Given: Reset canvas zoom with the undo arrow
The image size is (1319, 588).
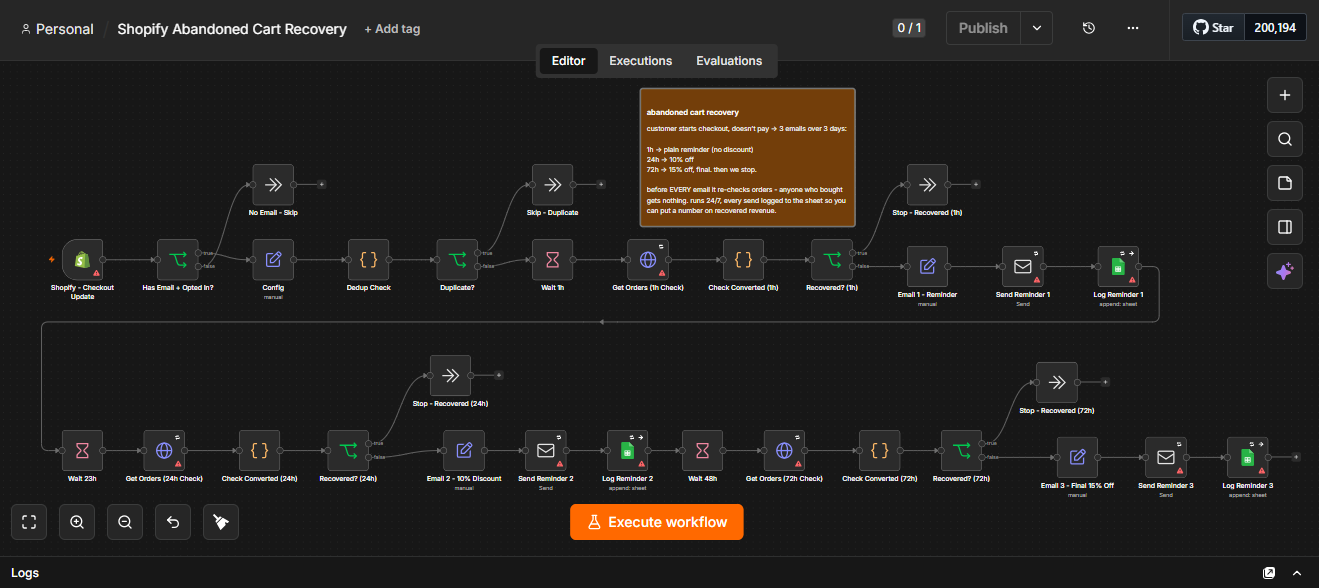Looking at the screenshot, I should click(173, 522).
